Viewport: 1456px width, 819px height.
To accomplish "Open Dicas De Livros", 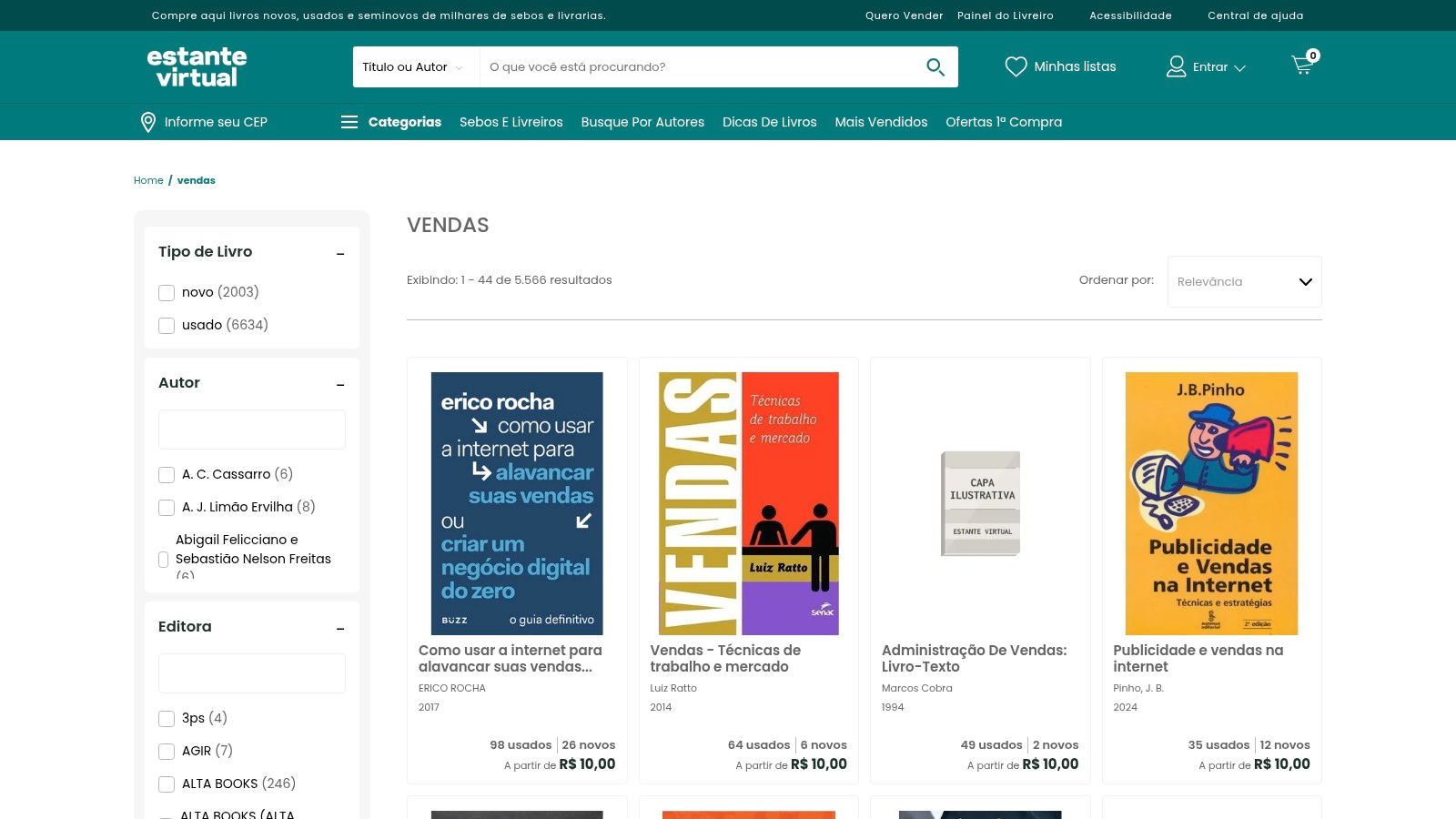I will [770, 122].
